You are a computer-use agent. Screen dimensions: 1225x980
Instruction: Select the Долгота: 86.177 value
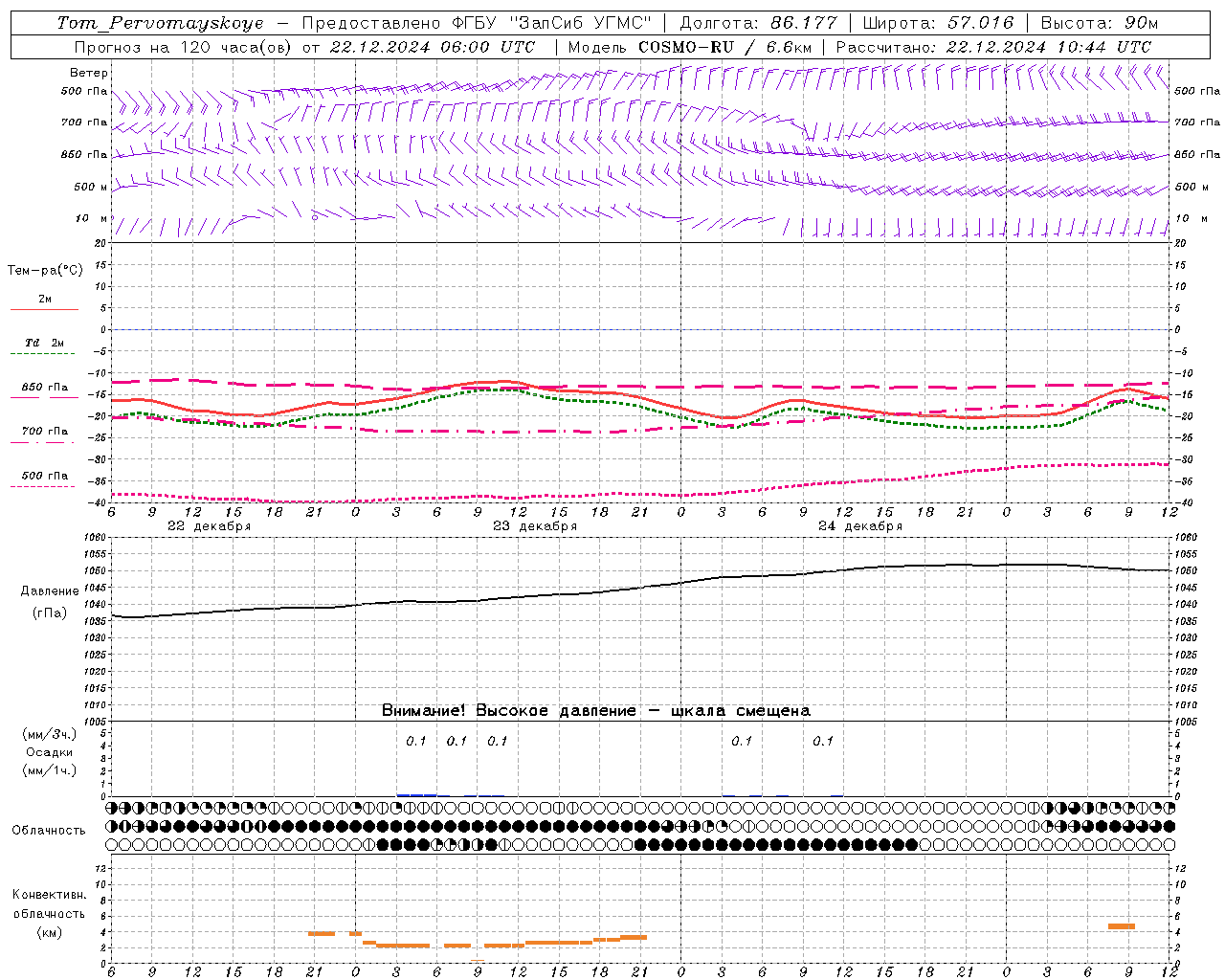pos(759,23)
